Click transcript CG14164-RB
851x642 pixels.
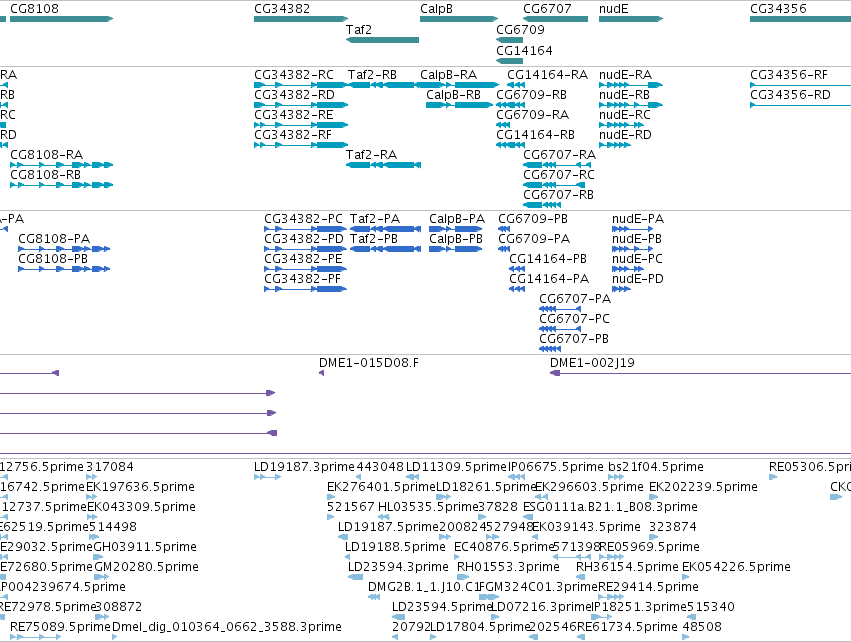coord(535,135)
